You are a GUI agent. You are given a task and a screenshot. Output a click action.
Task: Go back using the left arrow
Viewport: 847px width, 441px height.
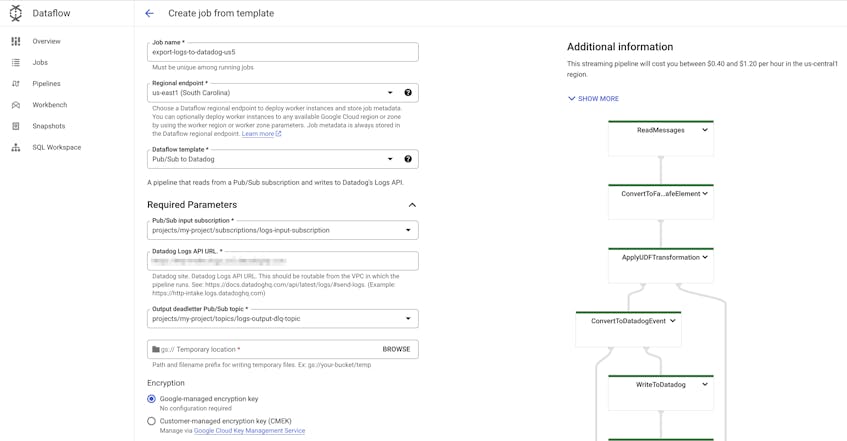pyautogui.click(x=150, y=14)
